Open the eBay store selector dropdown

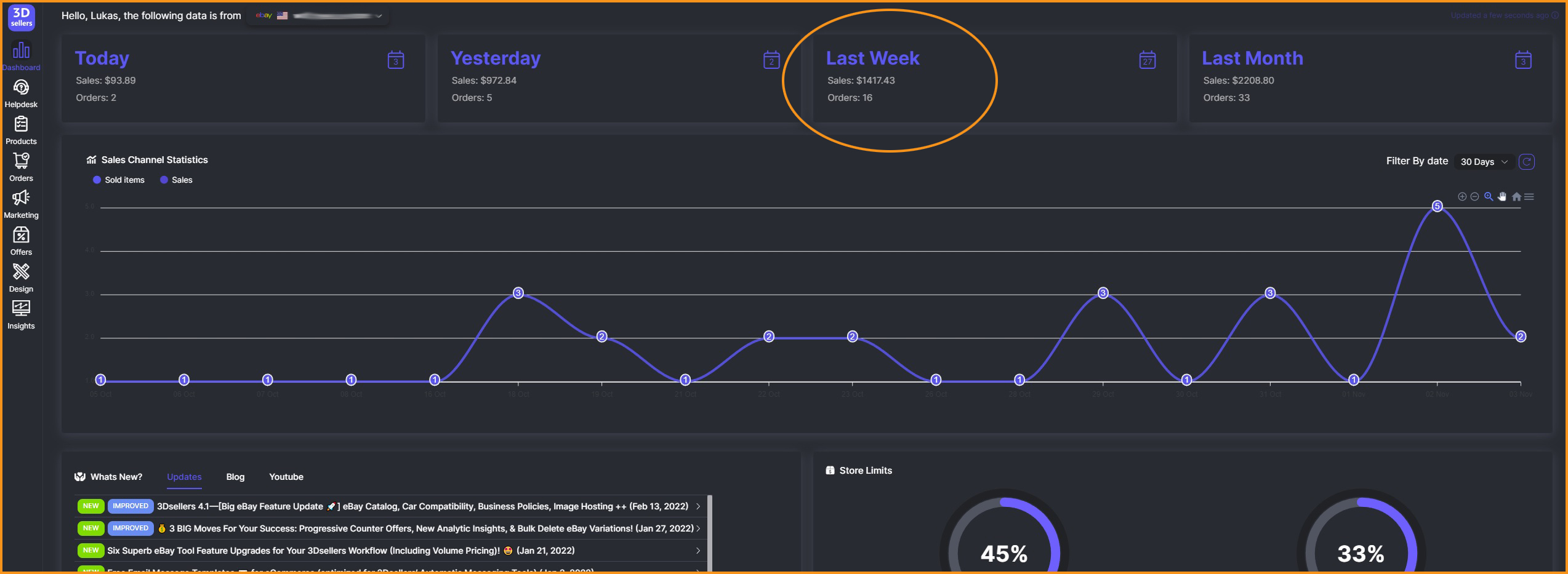pos(319,16)
